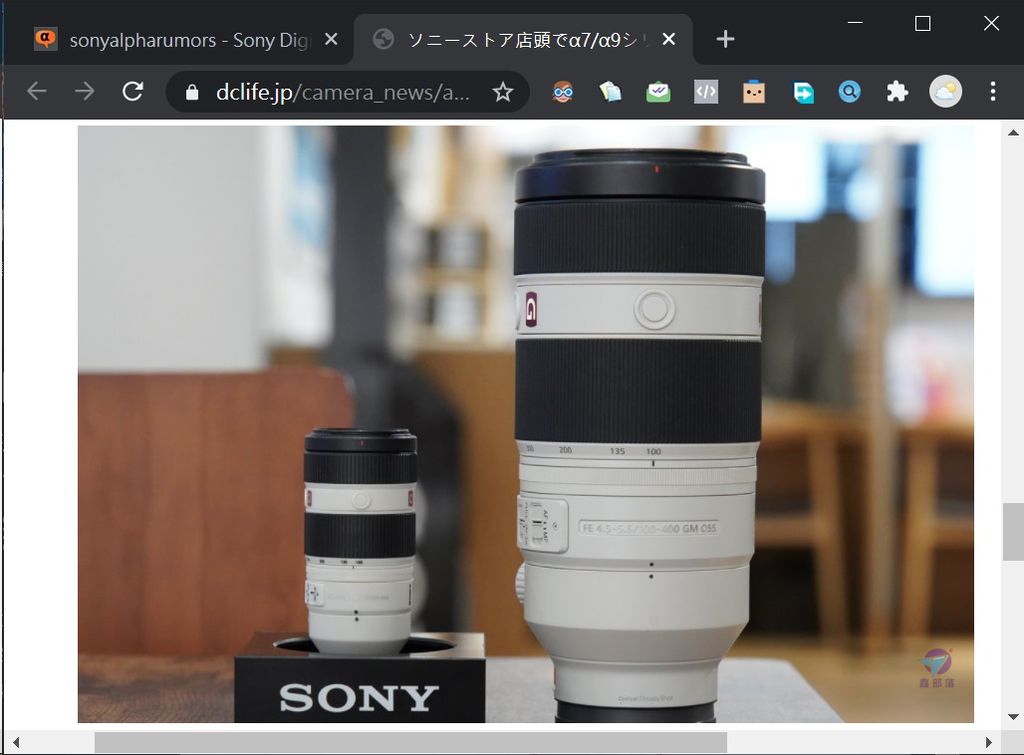The height and width of the screenshot is (755, 1024).
Task: Maximize the Chrome window
Action: pos(922,24)
